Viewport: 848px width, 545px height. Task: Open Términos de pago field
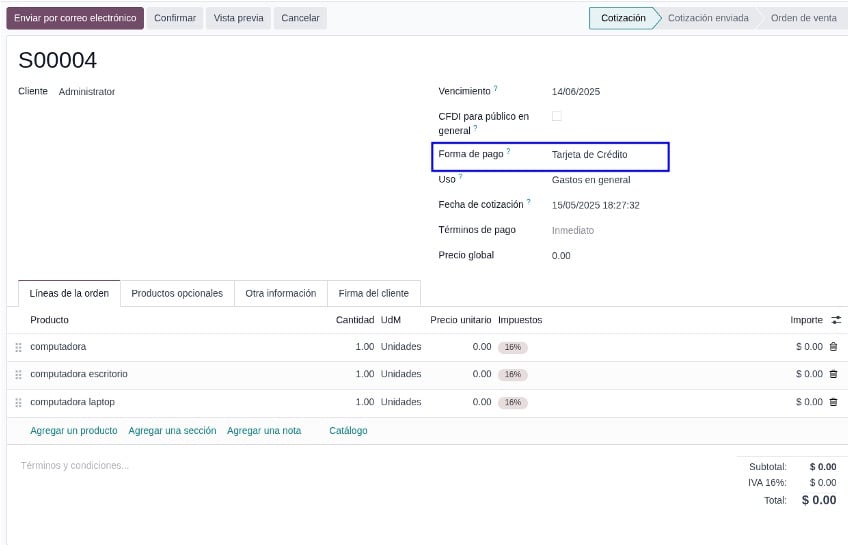pyautogui.click(x=607, y=230)
